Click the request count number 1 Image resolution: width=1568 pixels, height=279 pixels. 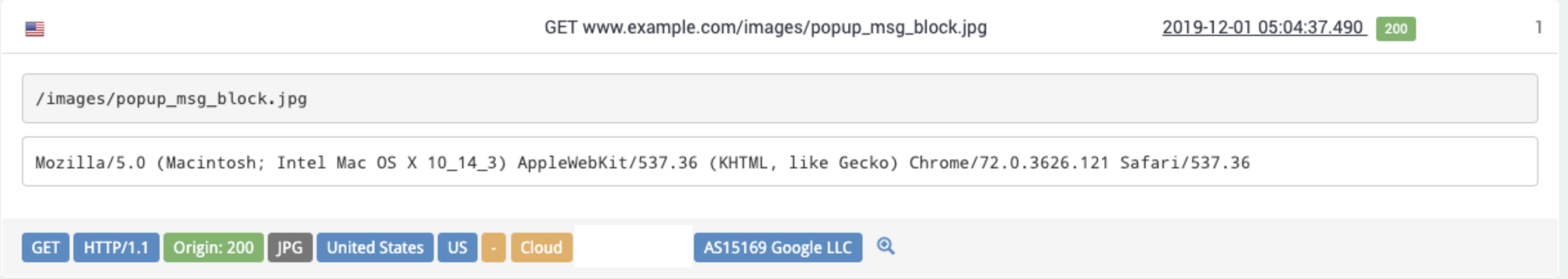coord(1538,28)
